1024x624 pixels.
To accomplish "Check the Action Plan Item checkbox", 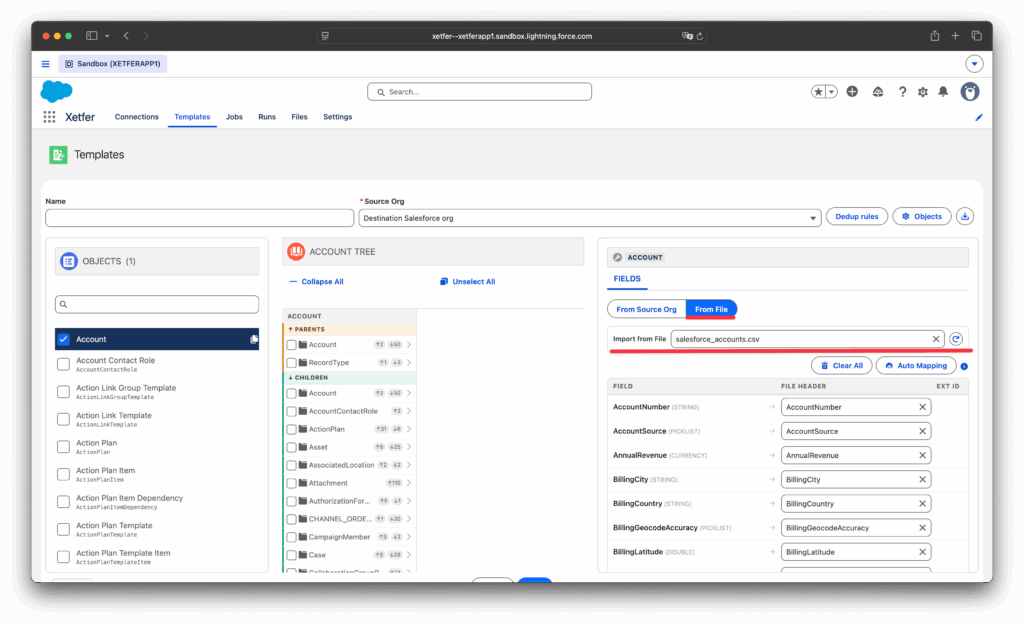I will 63,474.
